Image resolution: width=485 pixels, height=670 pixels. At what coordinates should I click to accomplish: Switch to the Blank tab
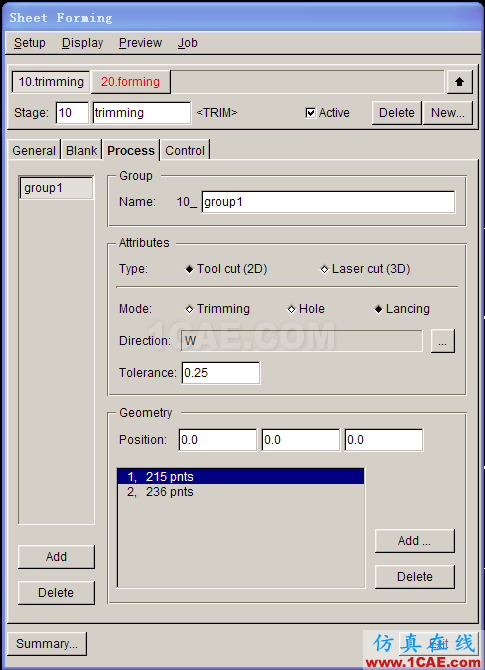click(x=82, y=150)
